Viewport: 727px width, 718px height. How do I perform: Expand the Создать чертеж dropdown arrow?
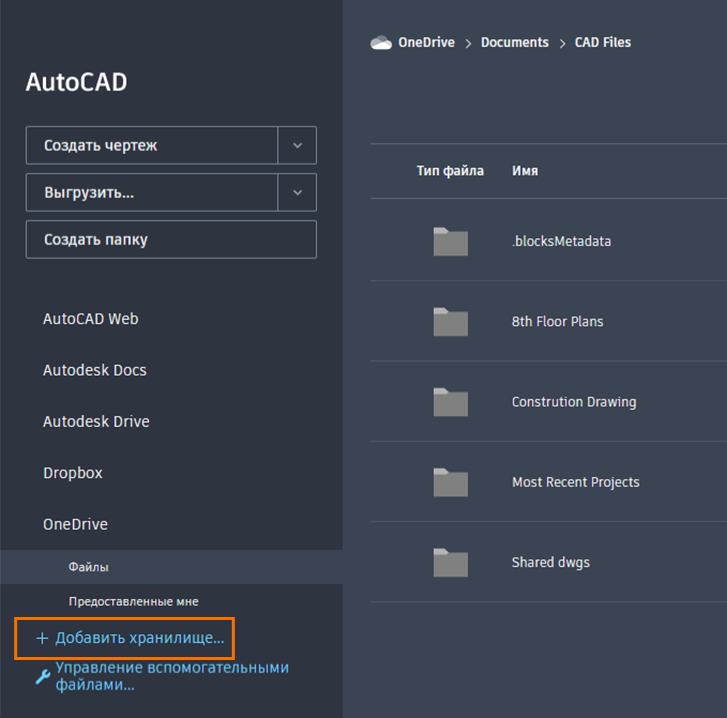click(x=297, y=145)
